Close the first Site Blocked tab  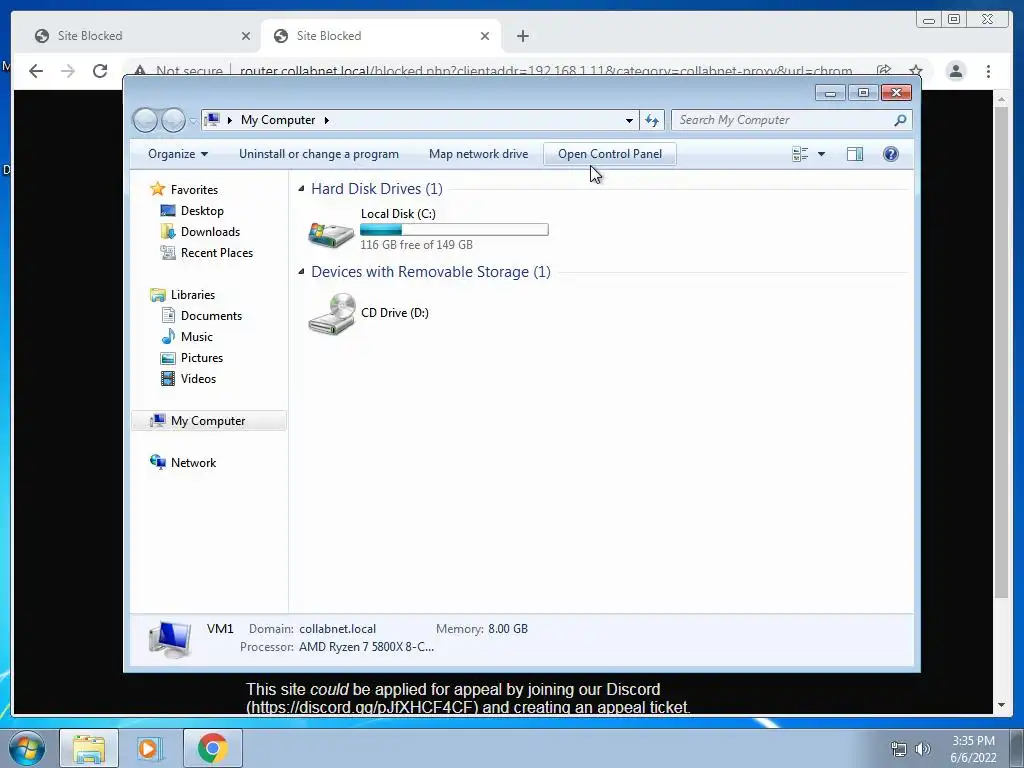246,36
